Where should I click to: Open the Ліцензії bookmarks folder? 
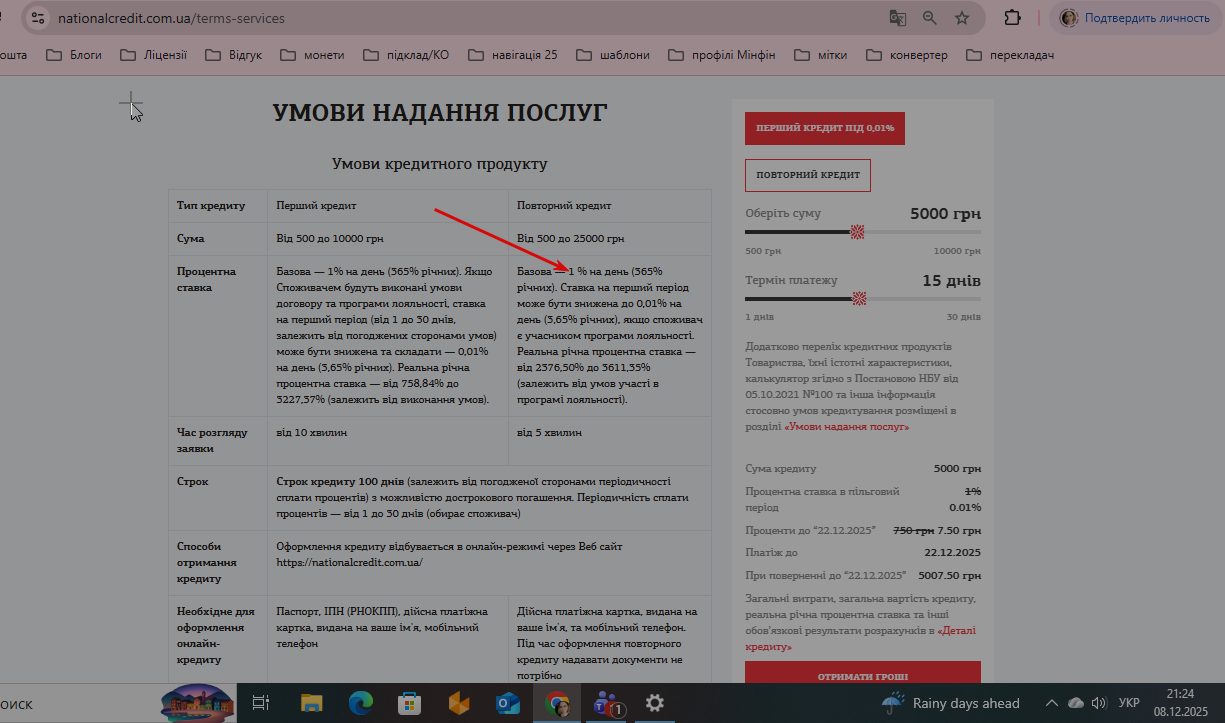(153, 55)
